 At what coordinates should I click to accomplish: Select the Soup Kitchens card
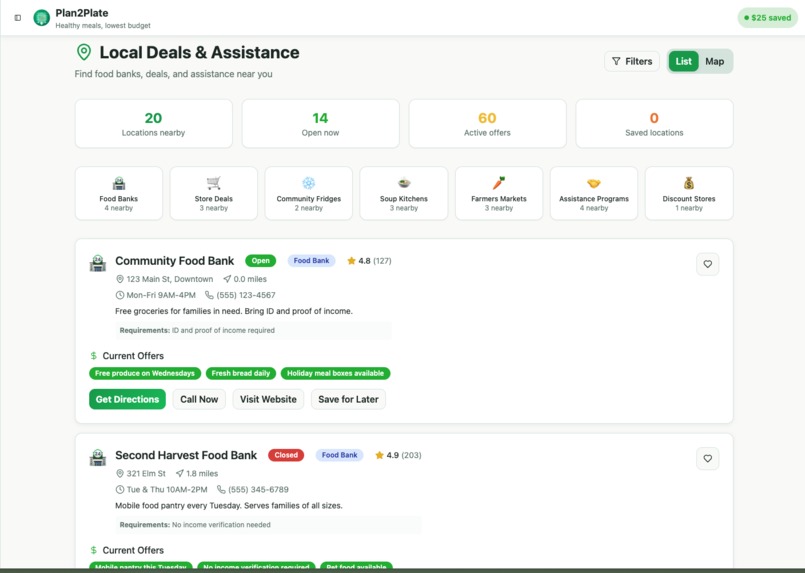(404, 193)
